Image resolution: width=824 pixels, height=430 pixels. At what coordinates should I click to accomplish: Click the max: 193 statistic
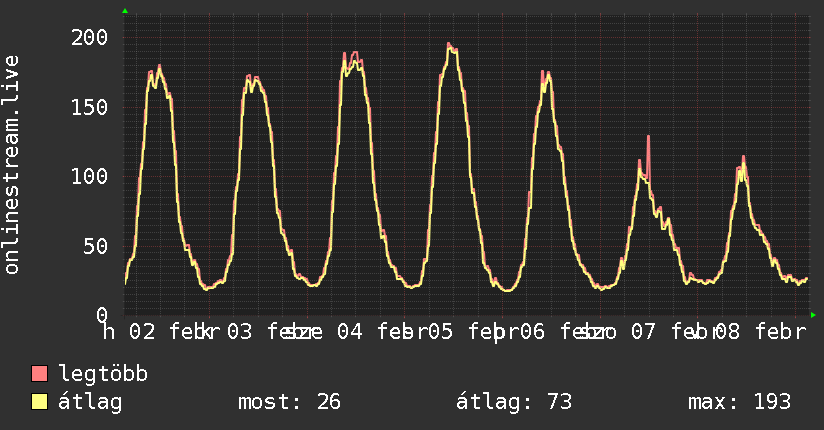pyautogui.click(x=739, y=402)
